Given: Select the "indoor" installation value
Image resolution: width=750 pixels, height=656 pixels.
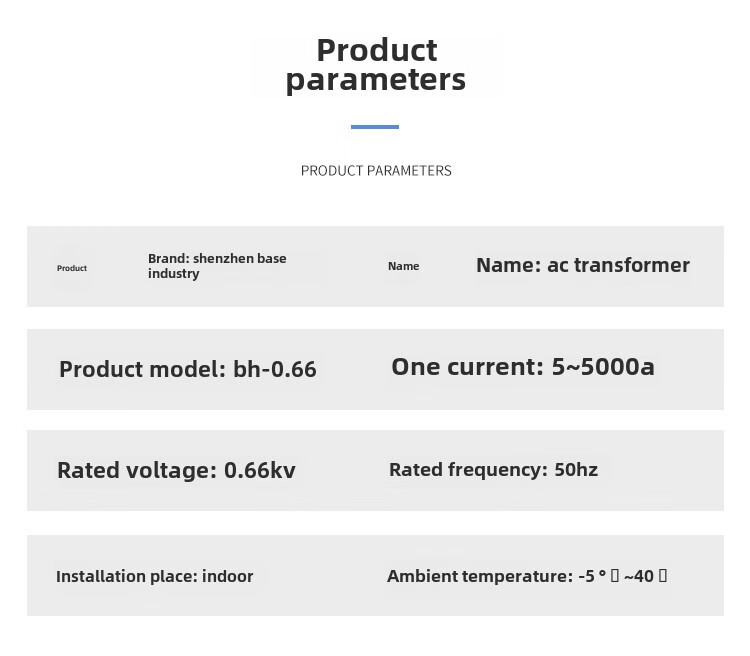Looking at the screenshot, I should (228, 576).
